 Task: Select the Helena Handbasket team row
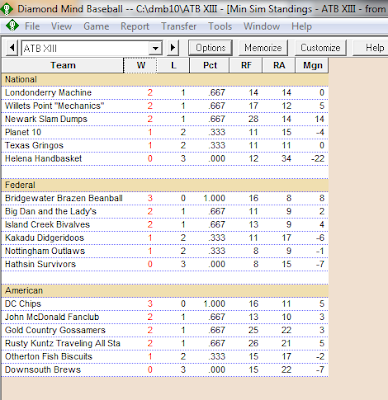click(x=165, y=159)
